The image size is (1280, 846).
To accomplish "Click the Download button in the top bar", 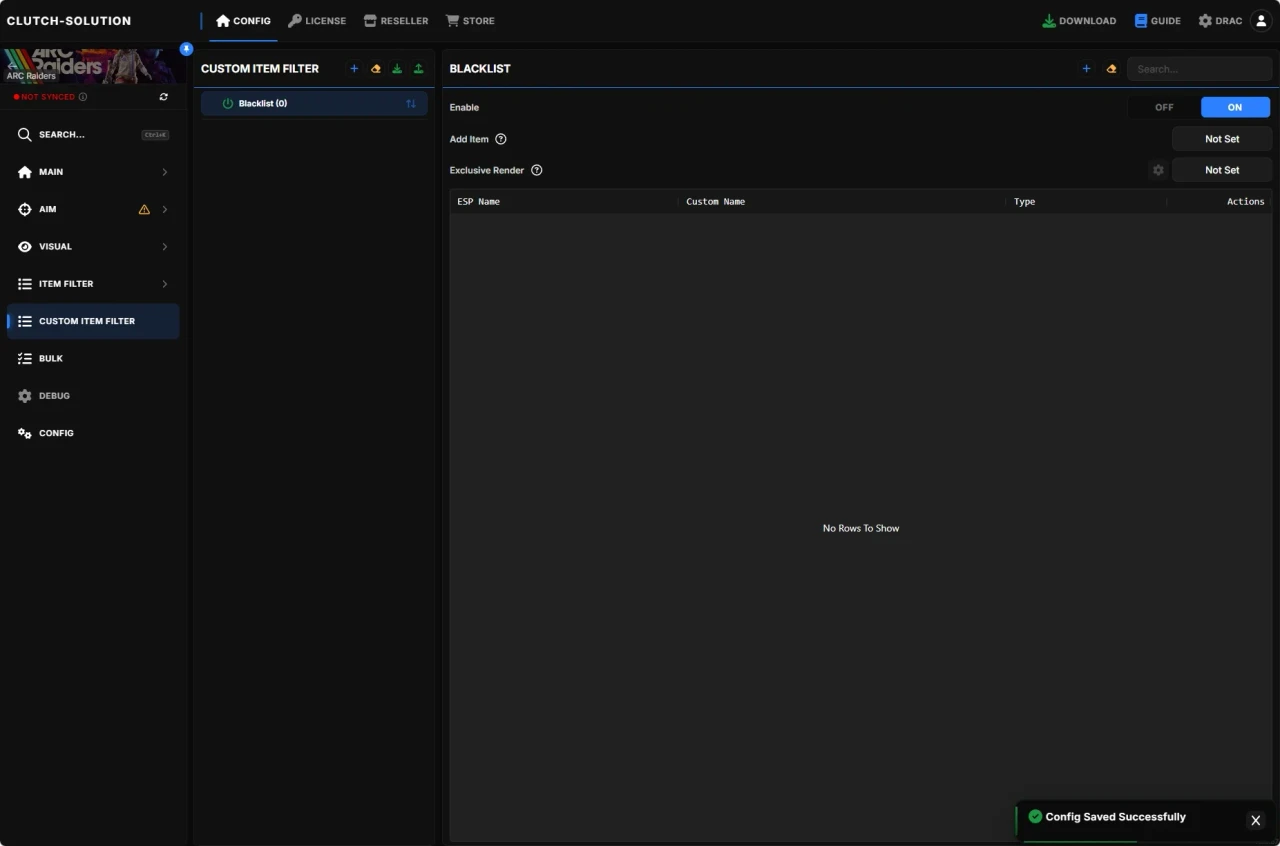I will (x=1079, y=21).
